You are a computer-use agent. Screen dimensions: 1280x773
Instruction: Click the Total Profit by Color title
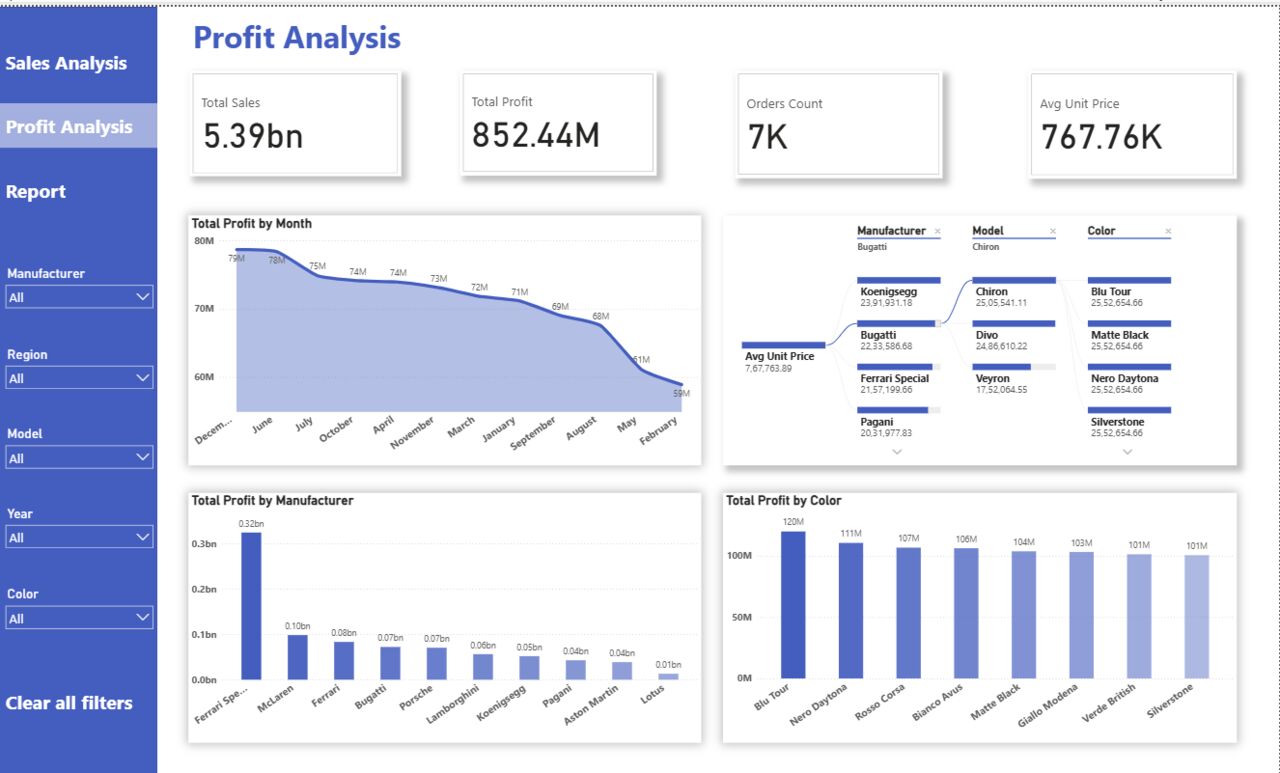point(784,500)
